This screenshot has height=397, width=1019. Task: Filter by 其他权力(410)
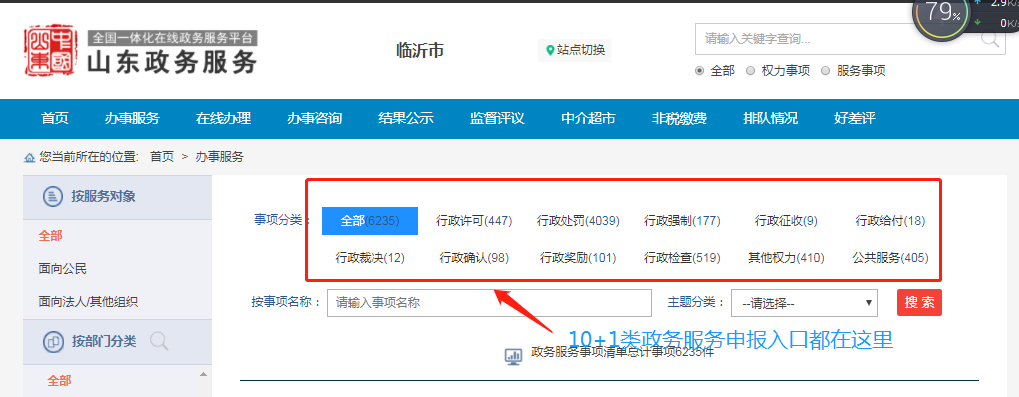786,258
